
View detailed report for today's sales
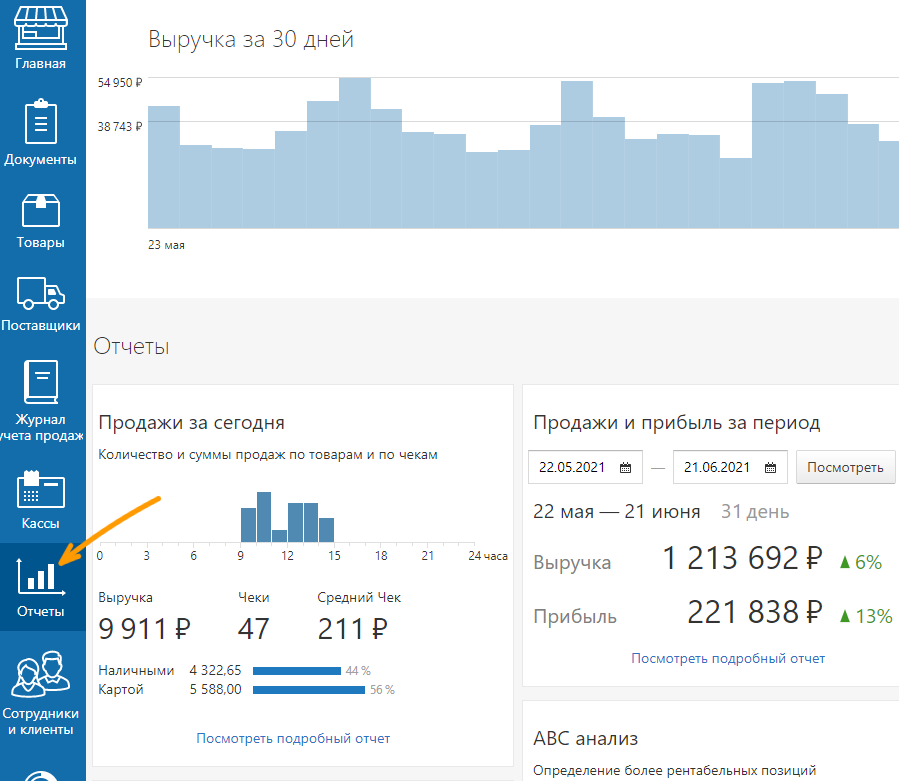coord(293,739)
